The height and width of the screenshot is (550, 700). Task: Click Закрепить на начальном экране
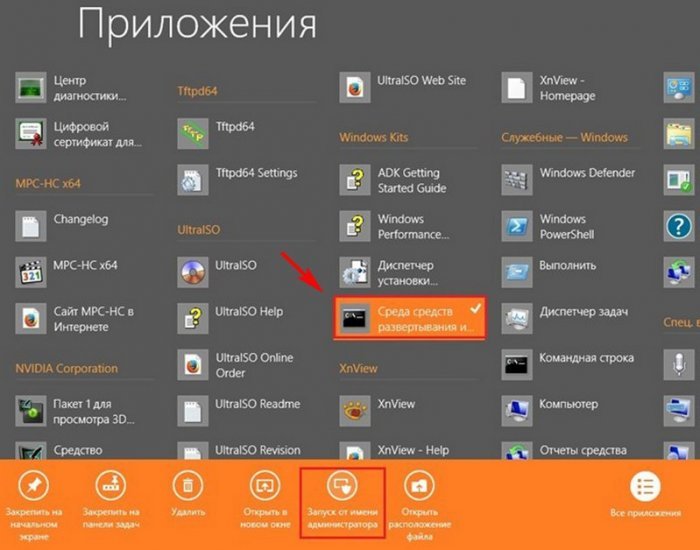pos(34,504)
